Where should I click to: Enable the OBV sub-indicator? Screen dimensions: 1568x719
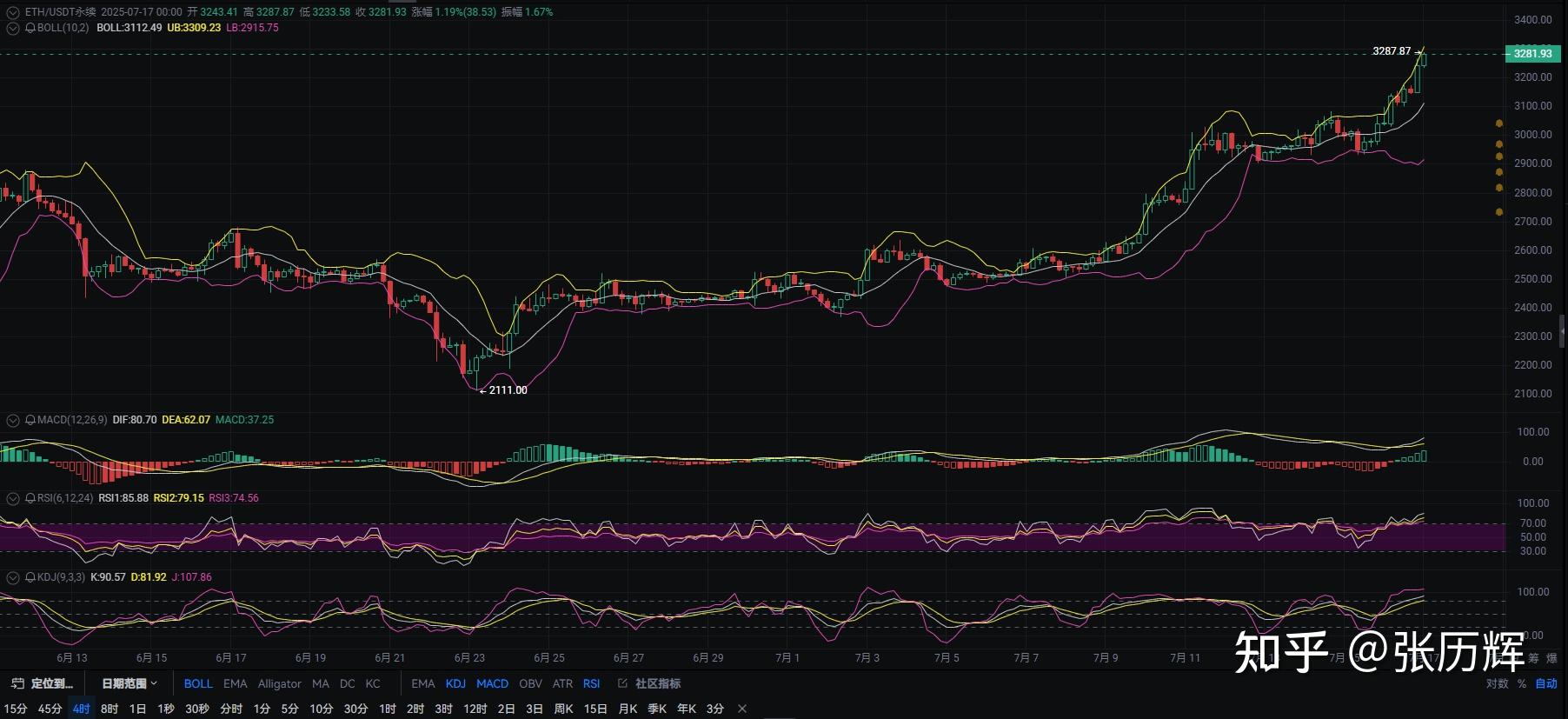(x=530, y=683)
